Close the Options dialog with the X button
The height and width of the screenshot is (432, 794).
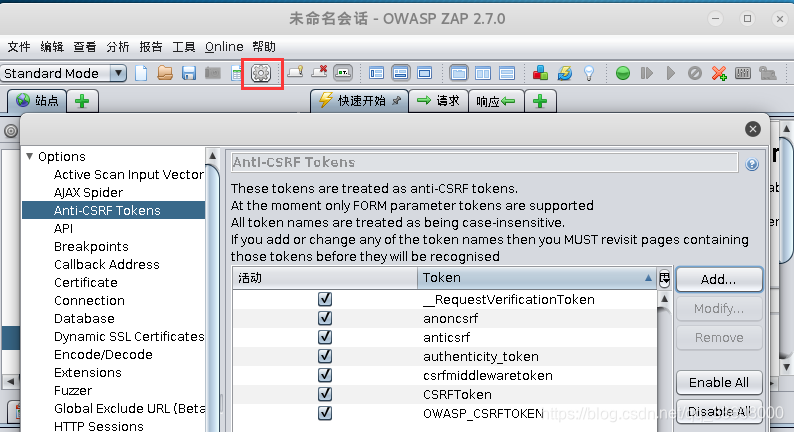coord(753,129)
